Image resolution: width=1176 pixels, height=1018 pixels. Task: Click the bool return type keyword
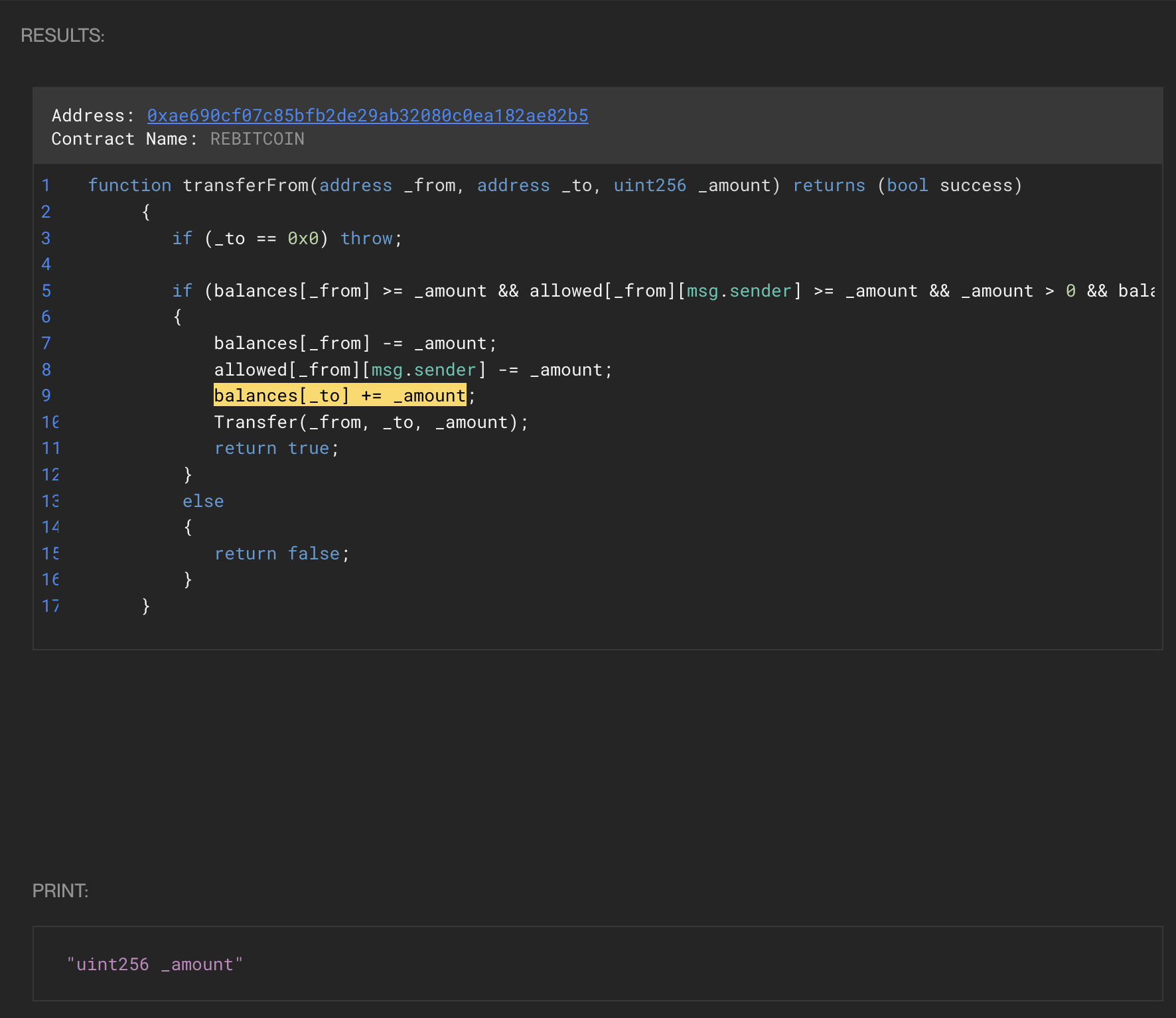pos(907,185)
